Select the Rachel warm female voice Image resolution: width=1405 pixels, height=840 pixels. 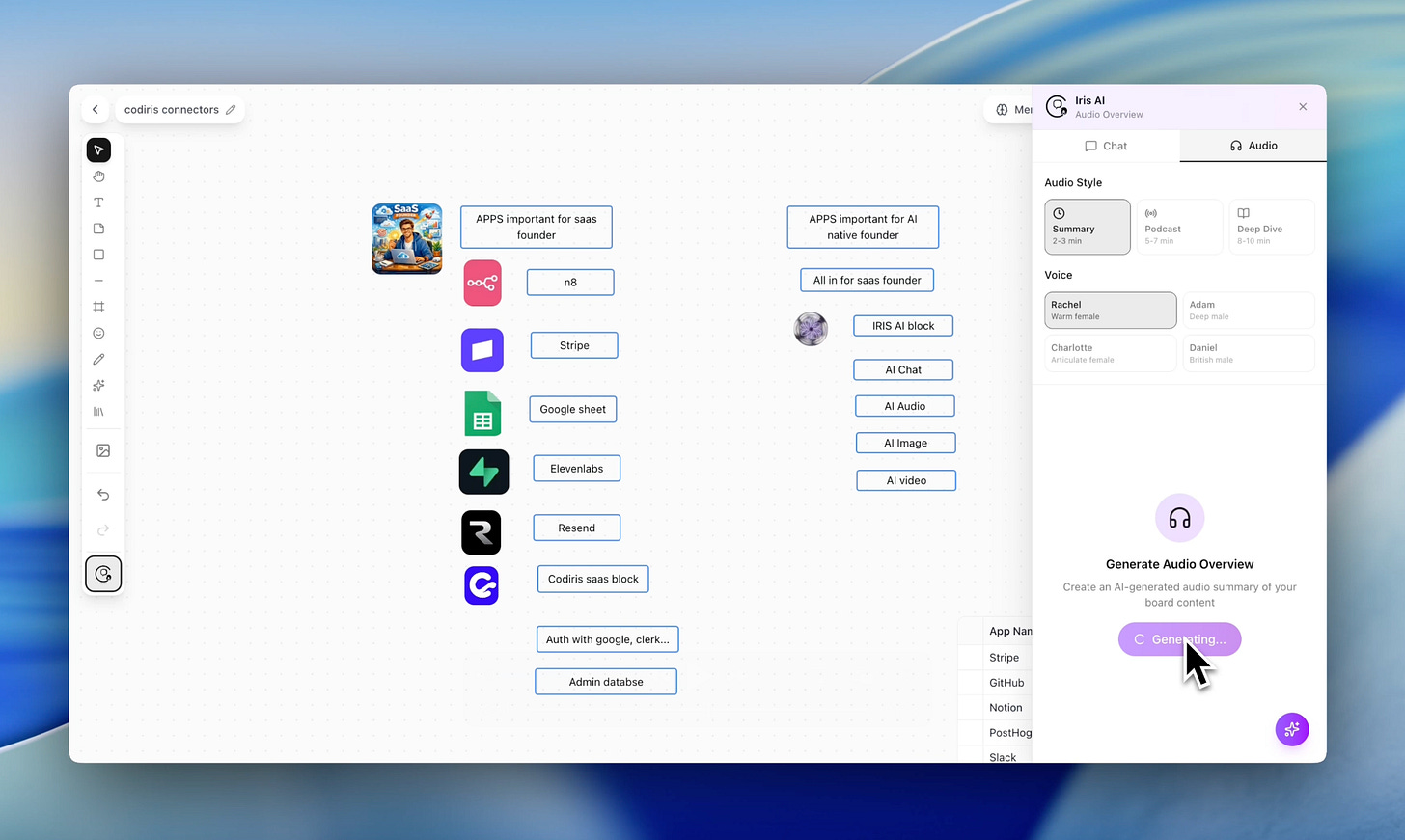click(x=1111, y=311)
